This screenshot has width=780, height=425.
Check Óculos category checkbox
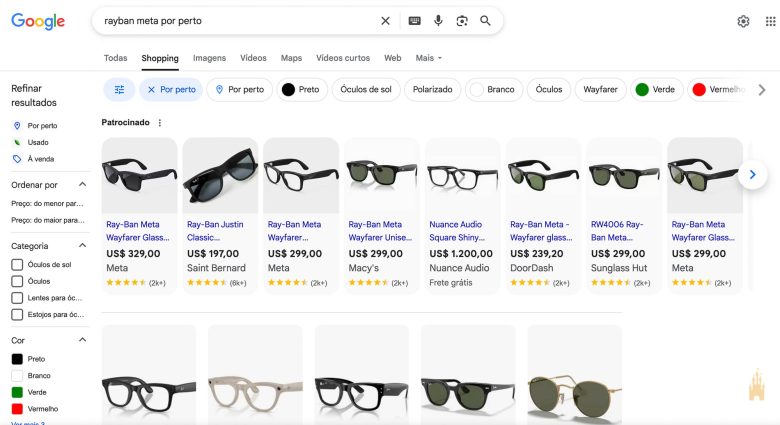(x=17, y=281)
